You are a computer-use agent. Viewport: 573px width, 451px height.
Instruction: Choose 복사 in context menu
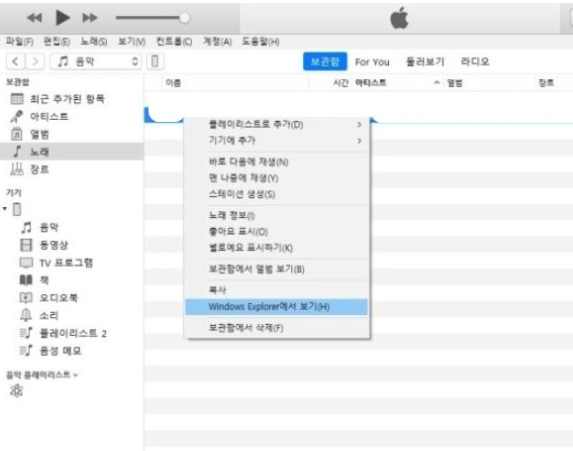tap(277, 290)
